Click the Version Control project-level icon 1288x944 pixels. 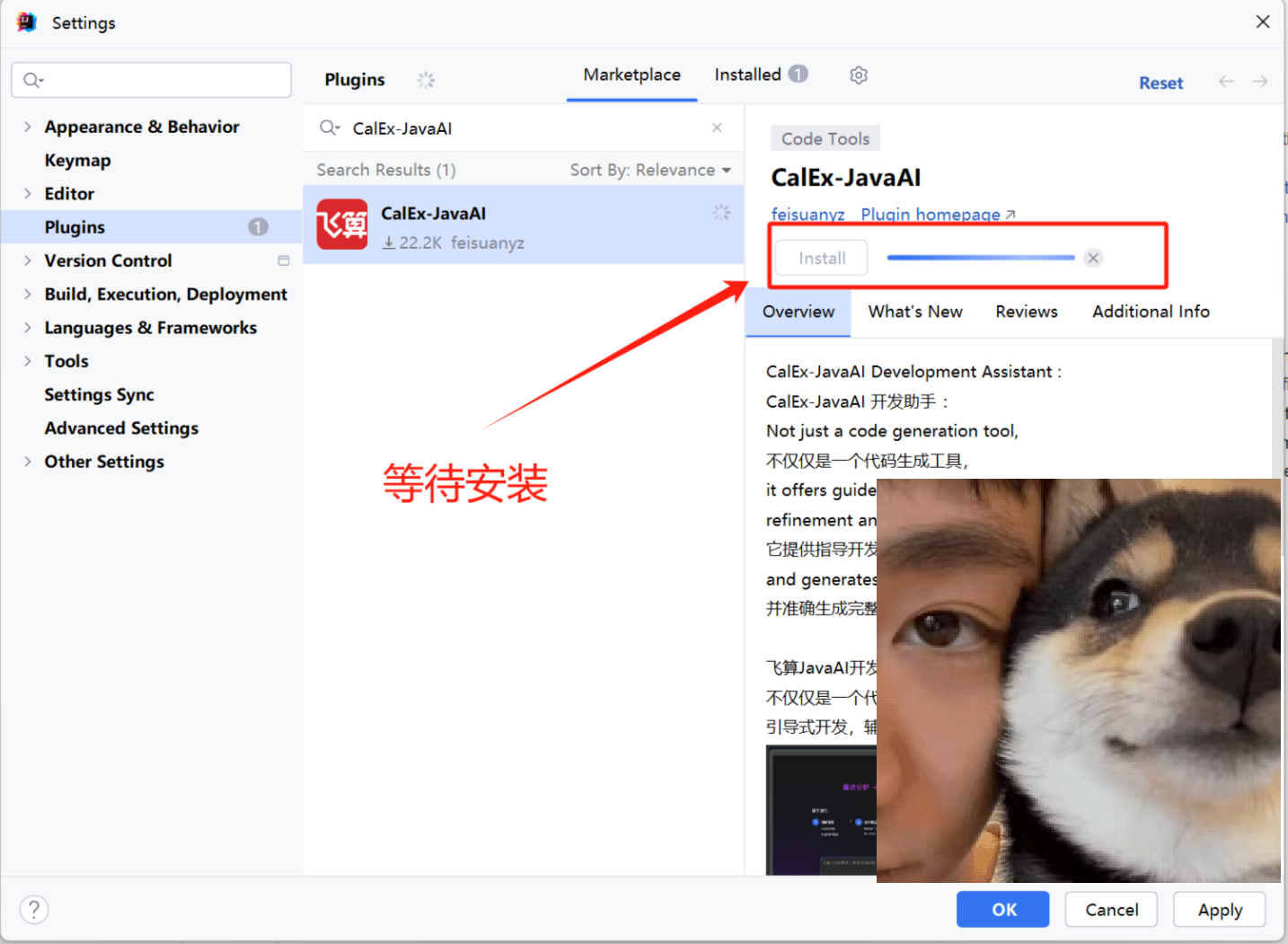[x=284, y=260]
